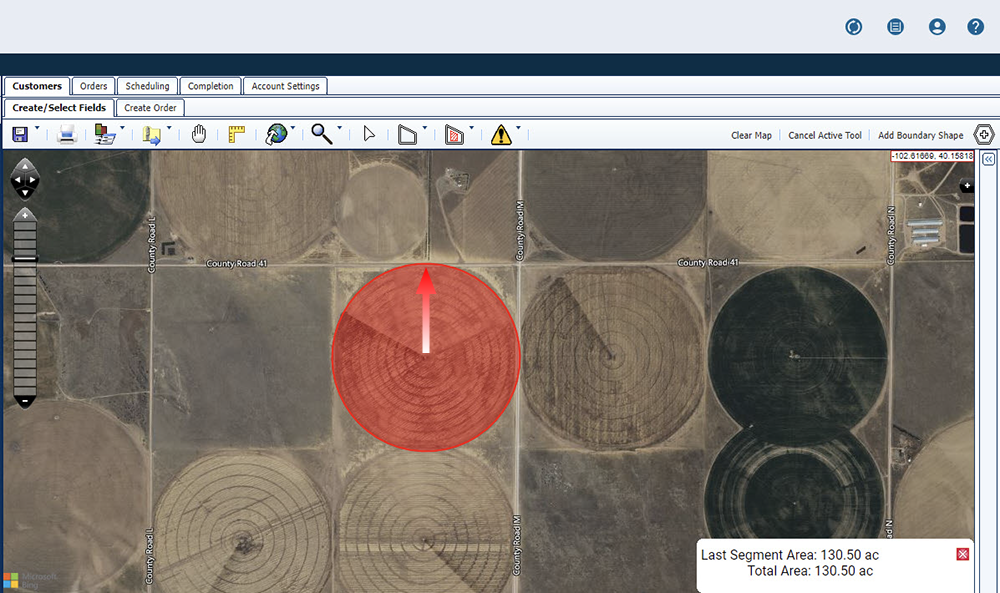Click the Print icon

click(67, 135)
